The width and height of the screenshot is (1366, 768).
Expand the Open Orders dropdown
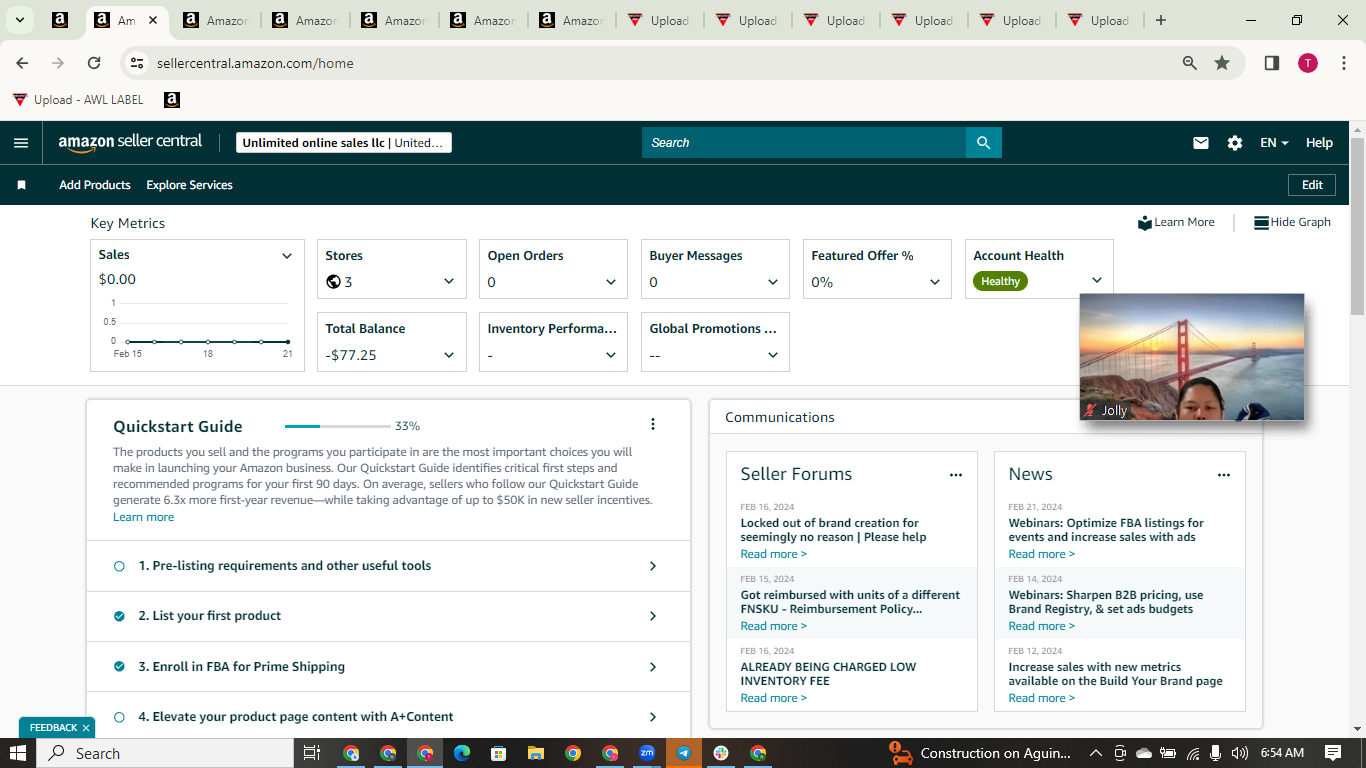pos(611,282)
